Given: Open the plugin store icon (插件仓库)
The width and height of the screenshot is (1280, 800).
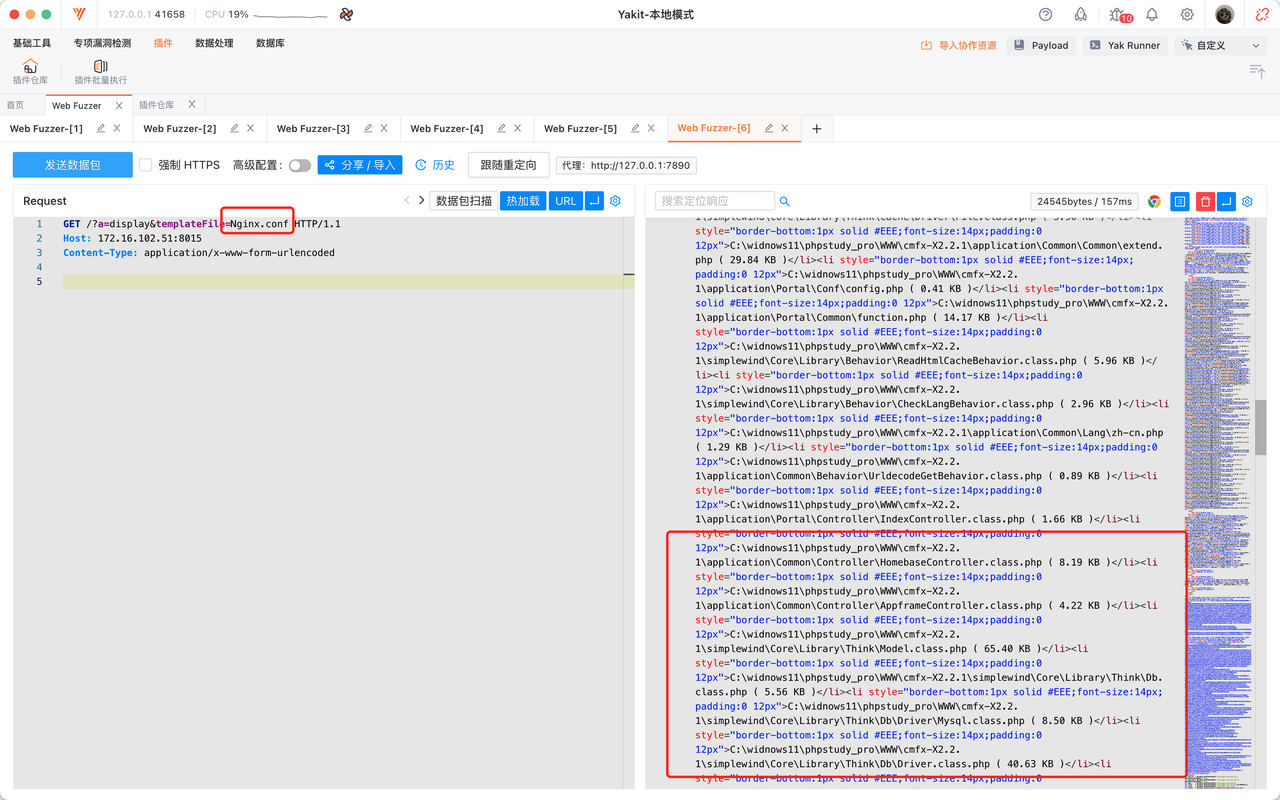Looking at the screenshot, I should click(30, 72).
